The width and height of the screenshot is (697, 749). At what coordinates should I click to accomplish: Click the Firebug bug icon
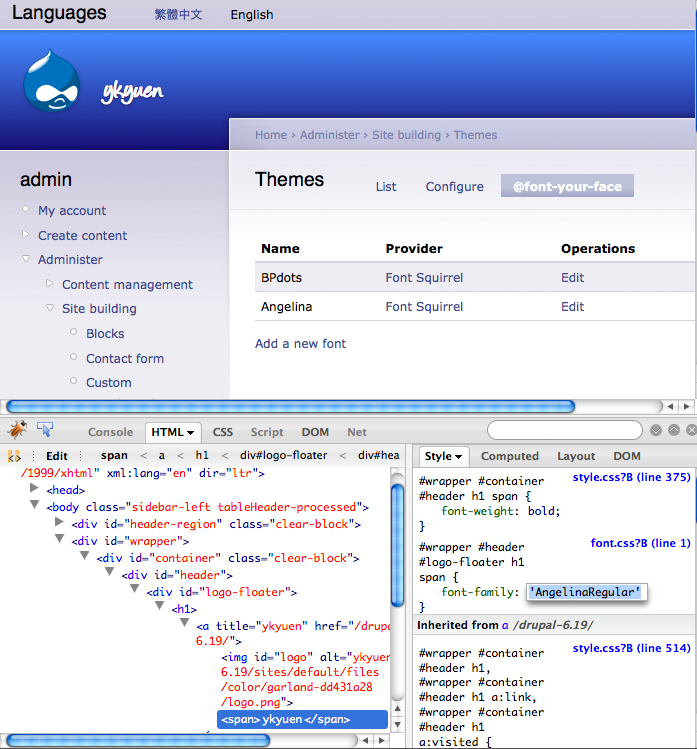[x=16, y=430]
